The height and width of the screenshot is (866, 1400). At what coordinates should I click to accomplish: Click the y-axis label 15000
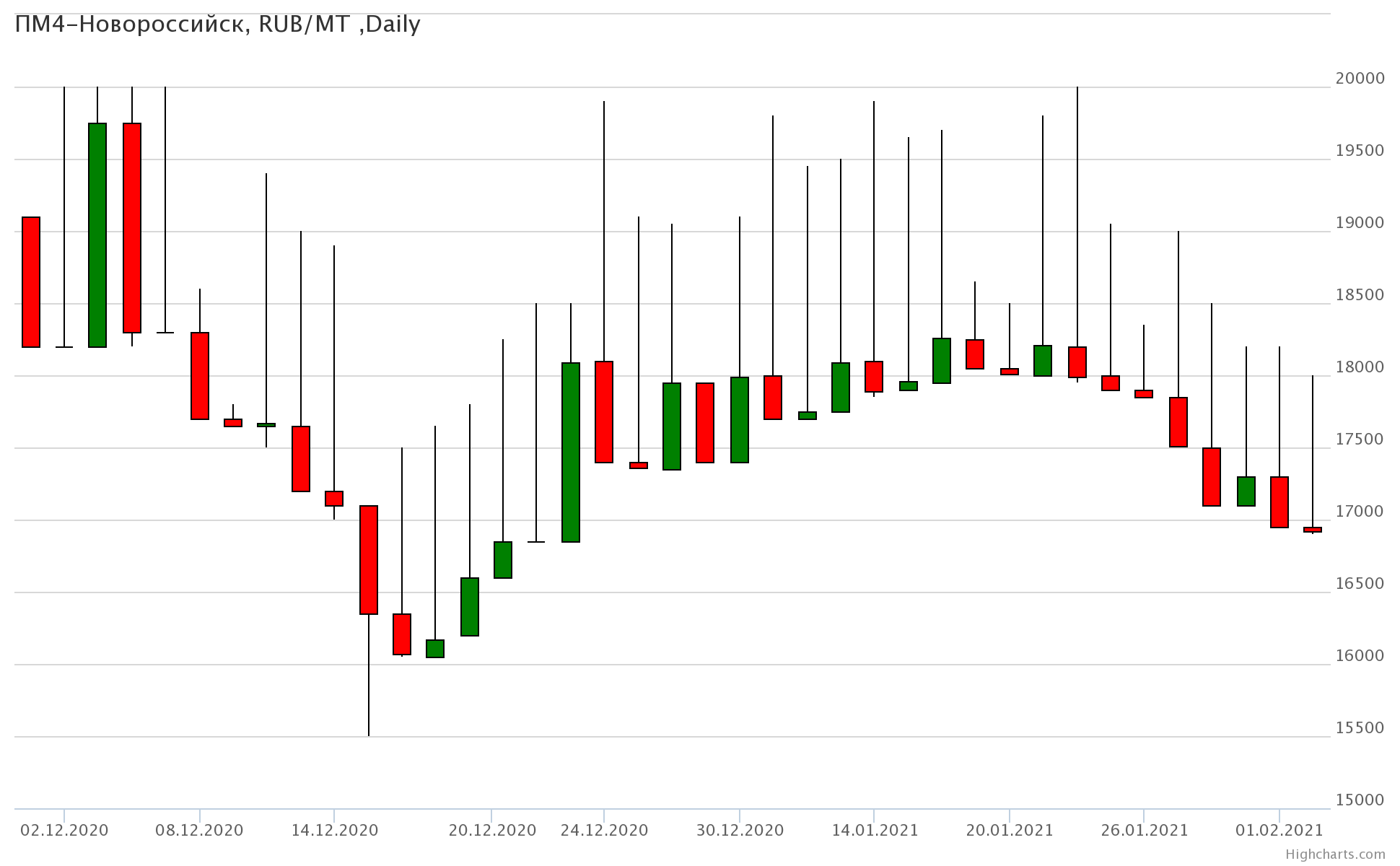pyautogui.click(x=1360, y=800)
